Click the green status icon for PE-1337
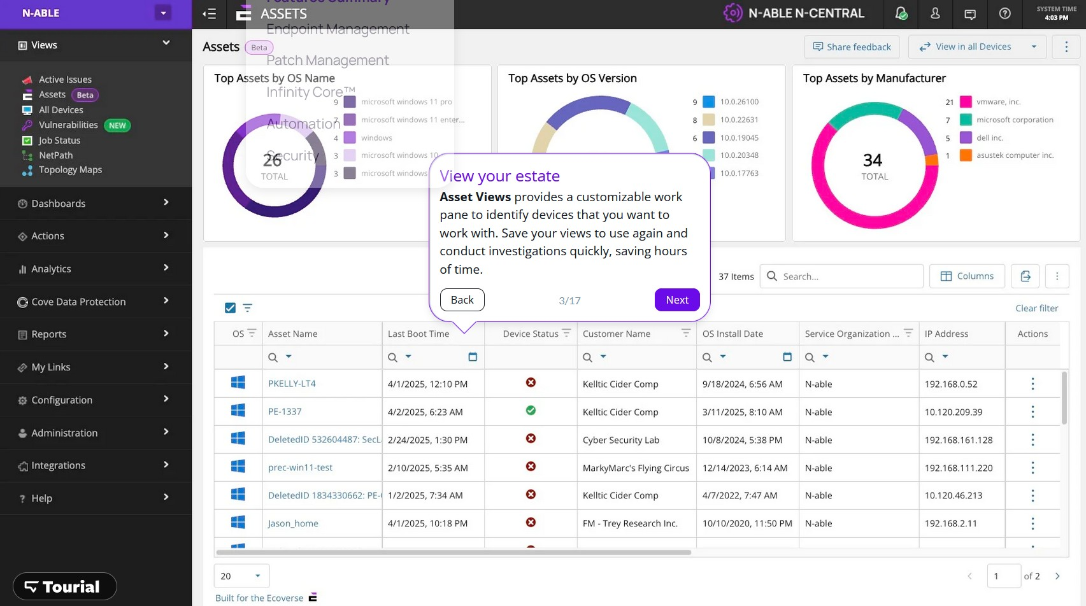 [531, 411]
